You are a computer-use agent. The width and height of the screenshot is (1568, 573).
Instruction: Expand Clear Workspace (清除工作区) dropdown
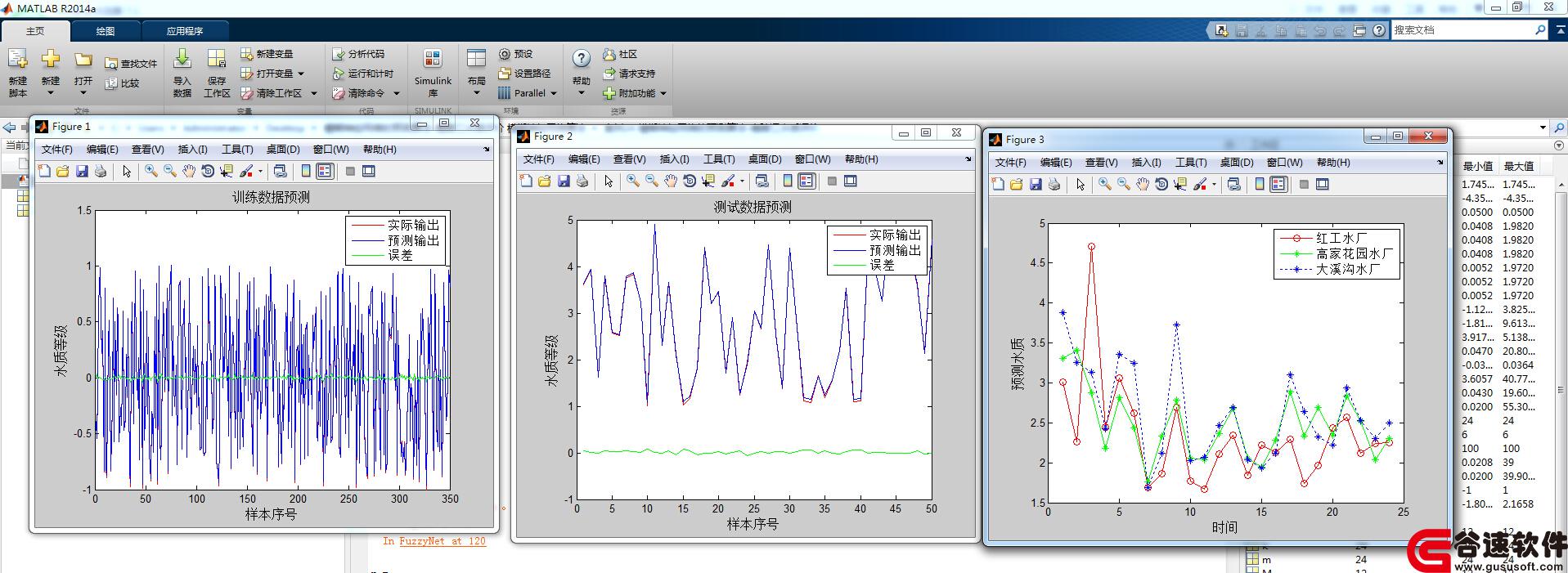(x=313, y=93)
